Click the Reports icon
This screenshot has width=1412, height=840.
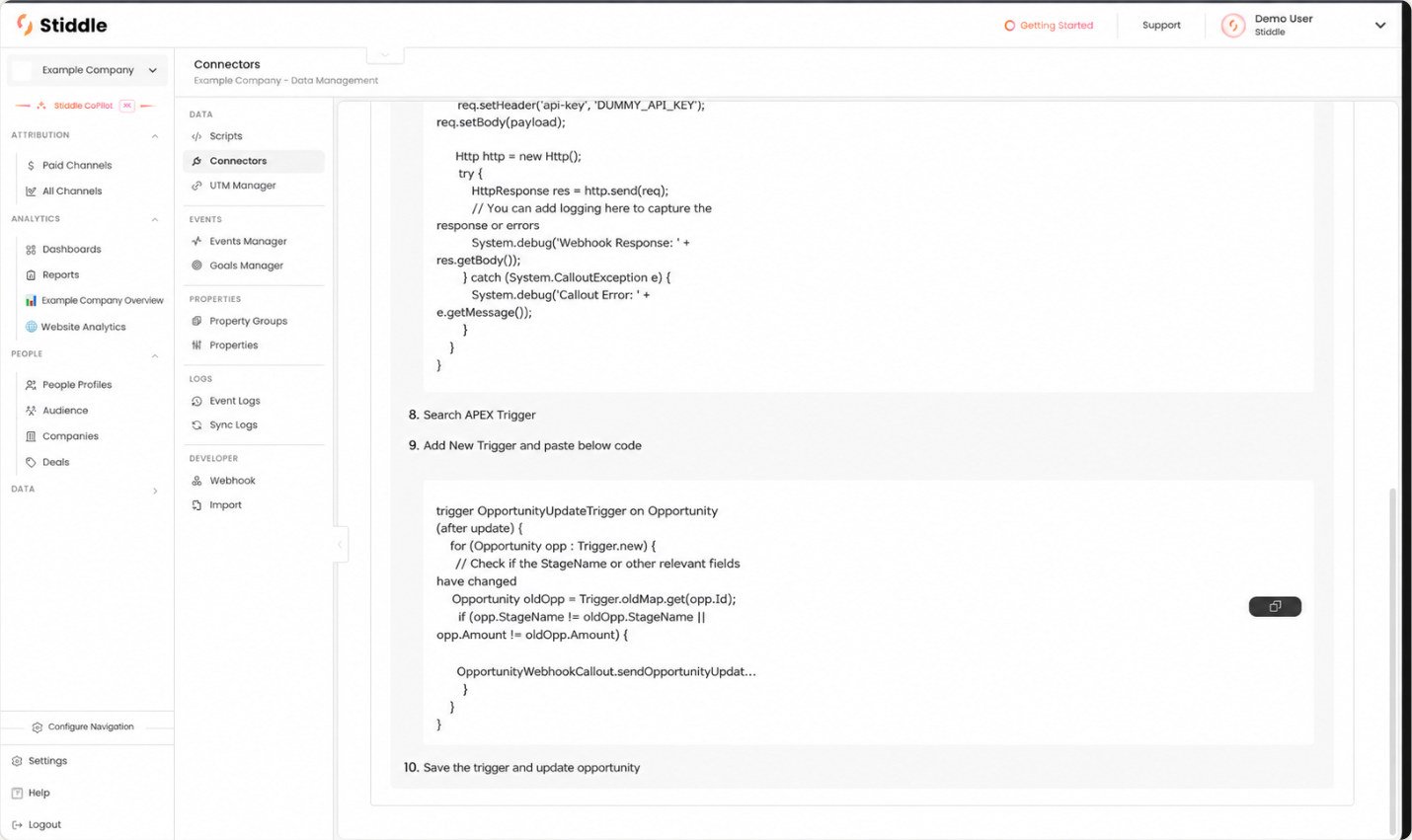click(32, 275)
